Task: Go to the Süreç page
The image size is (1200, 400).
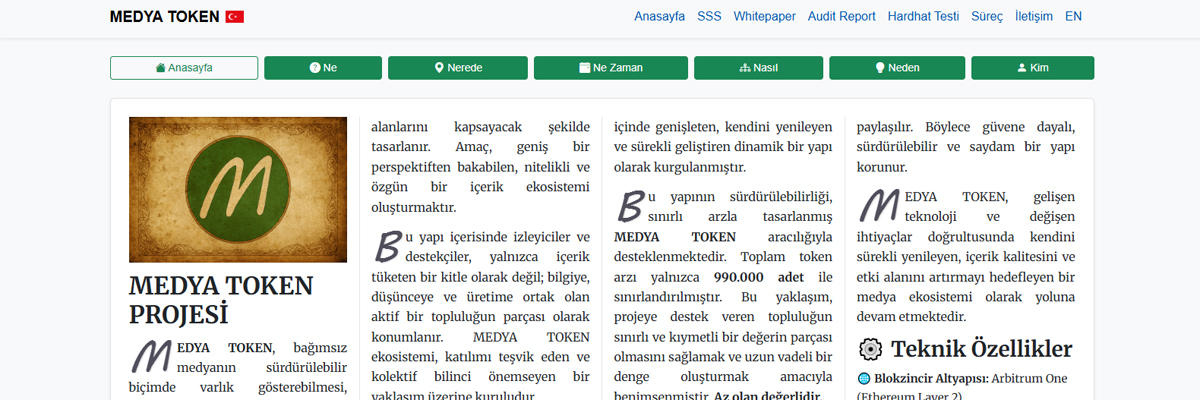Action: pyautogui.click(x=987, y=16)
